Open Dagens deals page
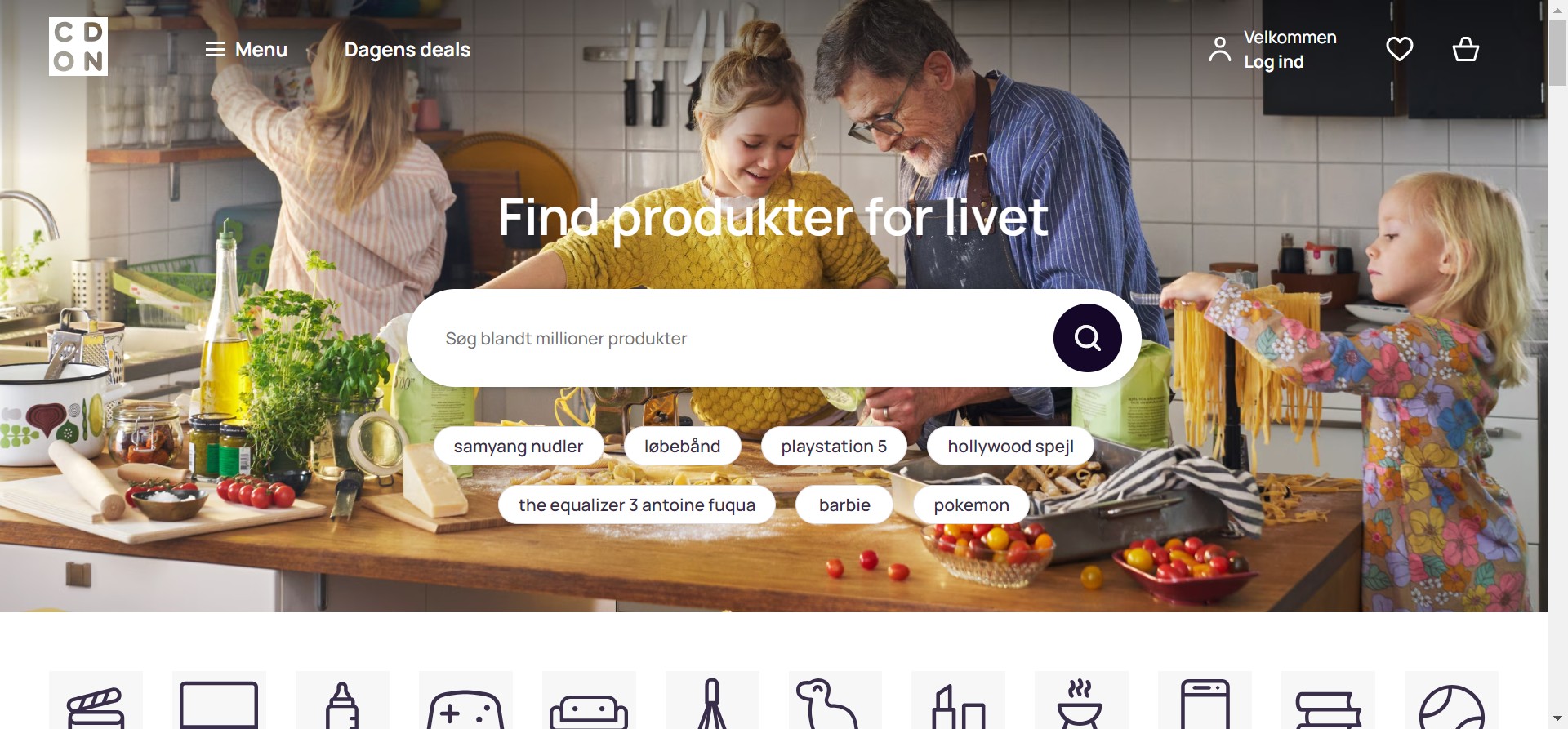 pyautogui.click(x=408, y=50)
